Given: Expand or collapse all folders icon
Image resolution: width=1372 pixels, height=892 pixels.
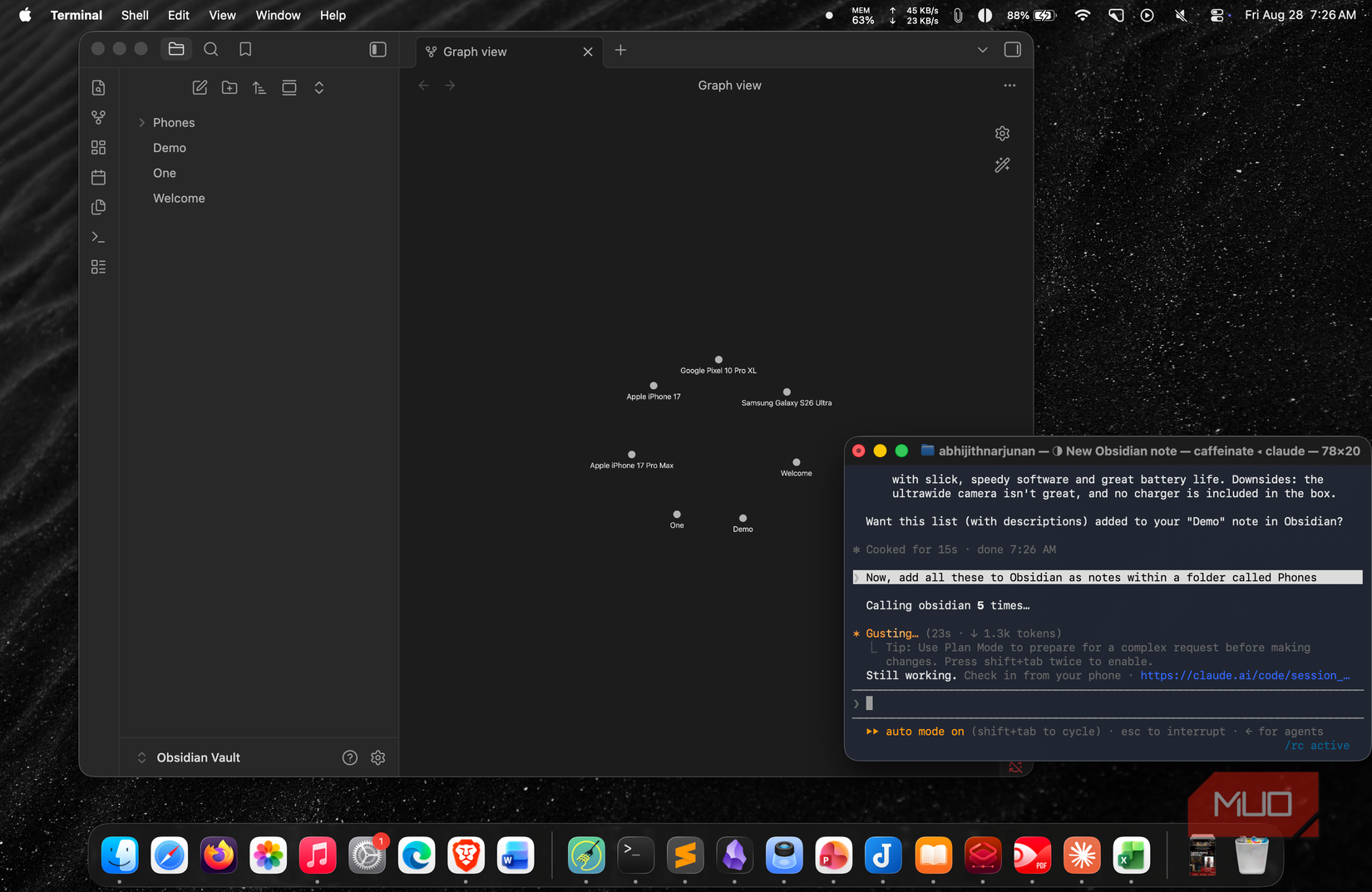Looking at the screenshot, I should [319, 88].
